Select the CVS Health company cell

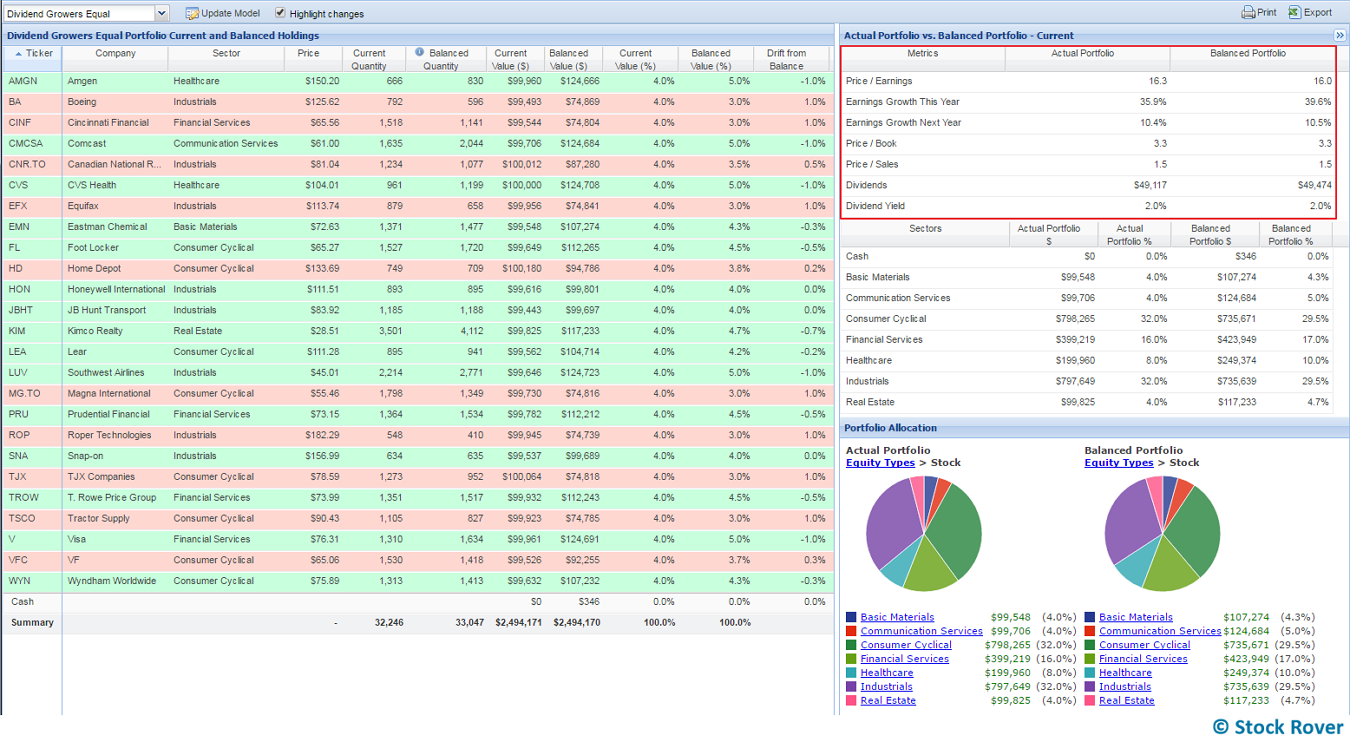[115, 185]
